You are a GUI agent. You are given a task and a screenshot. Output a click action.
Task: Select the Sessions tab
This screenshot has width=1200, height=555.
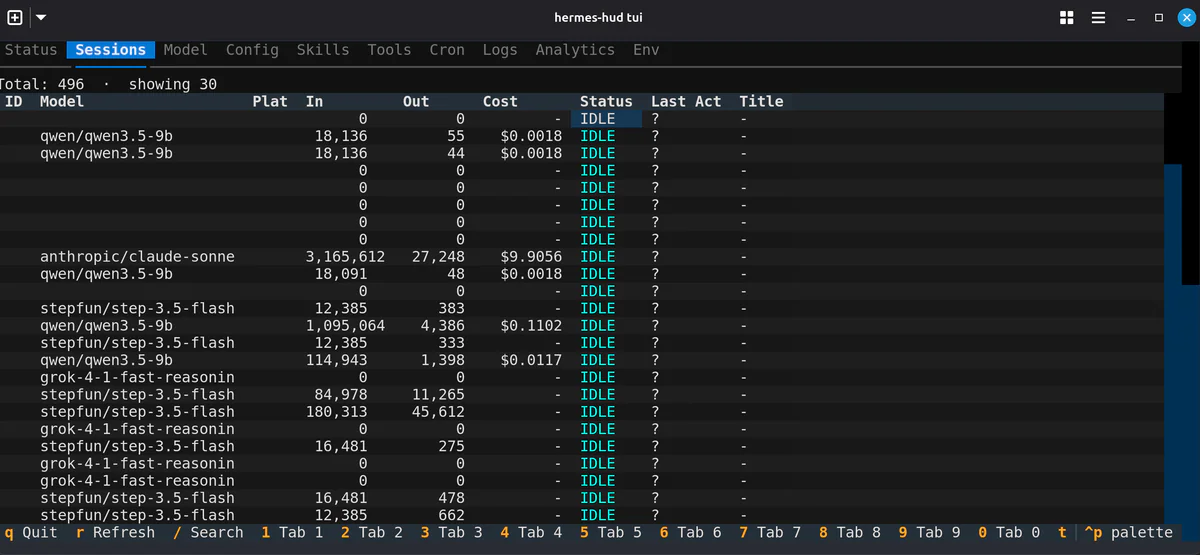coord(110,50)
